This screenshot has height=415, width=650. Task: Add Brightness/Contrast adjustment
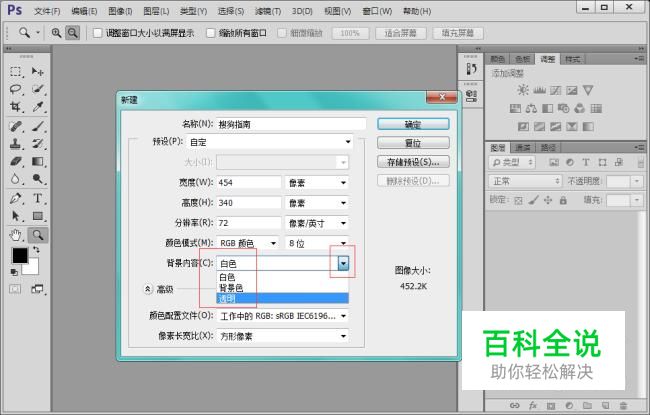[523, 90]
